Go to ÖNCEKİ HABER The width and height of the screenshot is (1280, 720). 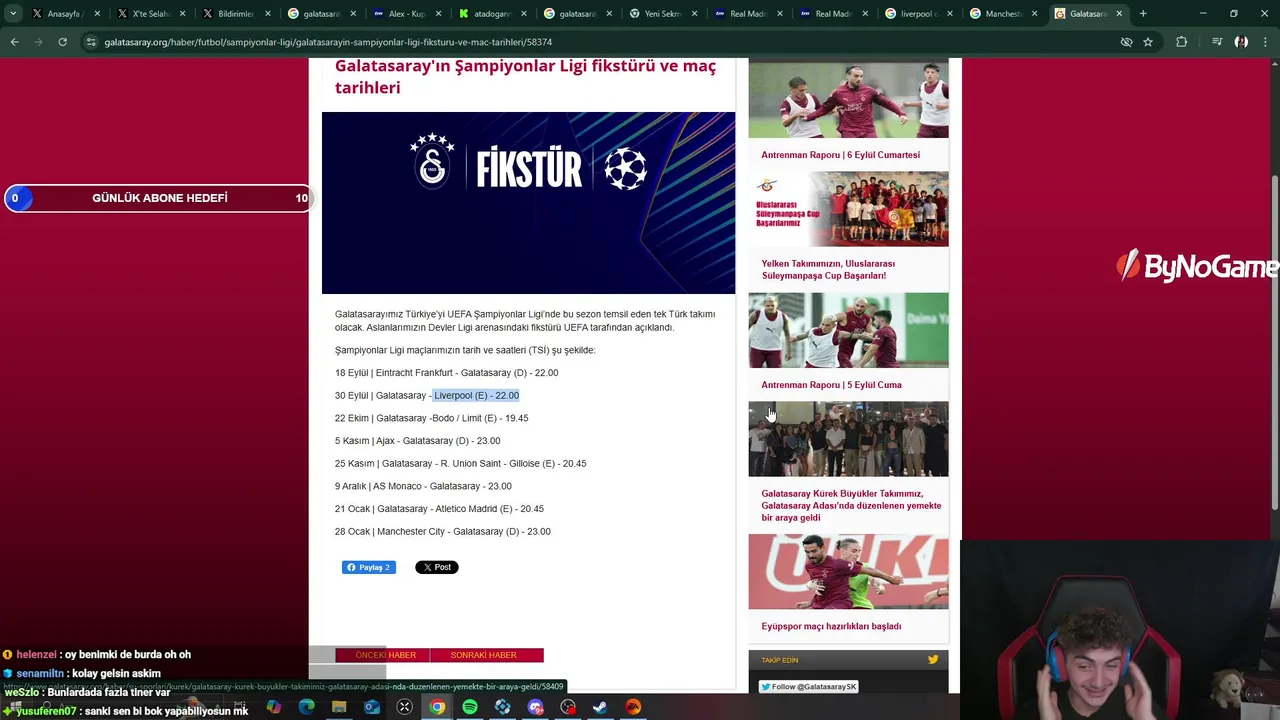point(385,655)
